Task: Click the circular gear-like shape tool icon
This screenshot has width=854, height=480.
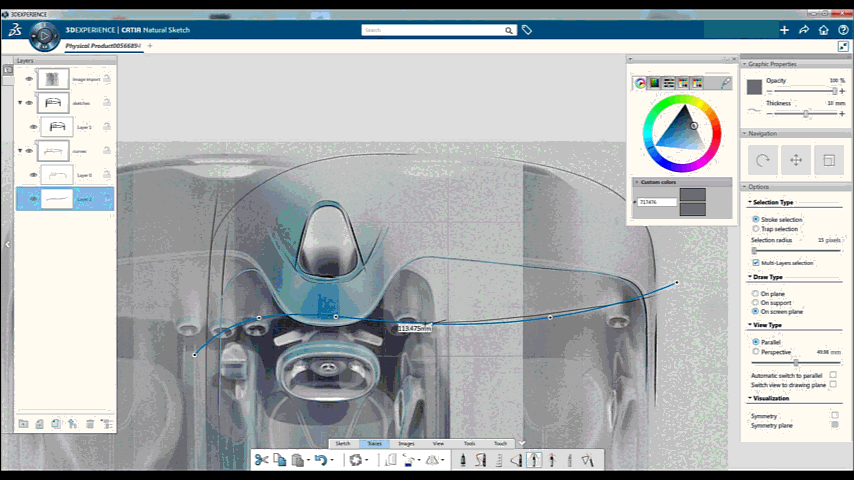Action: coord(356,460)
